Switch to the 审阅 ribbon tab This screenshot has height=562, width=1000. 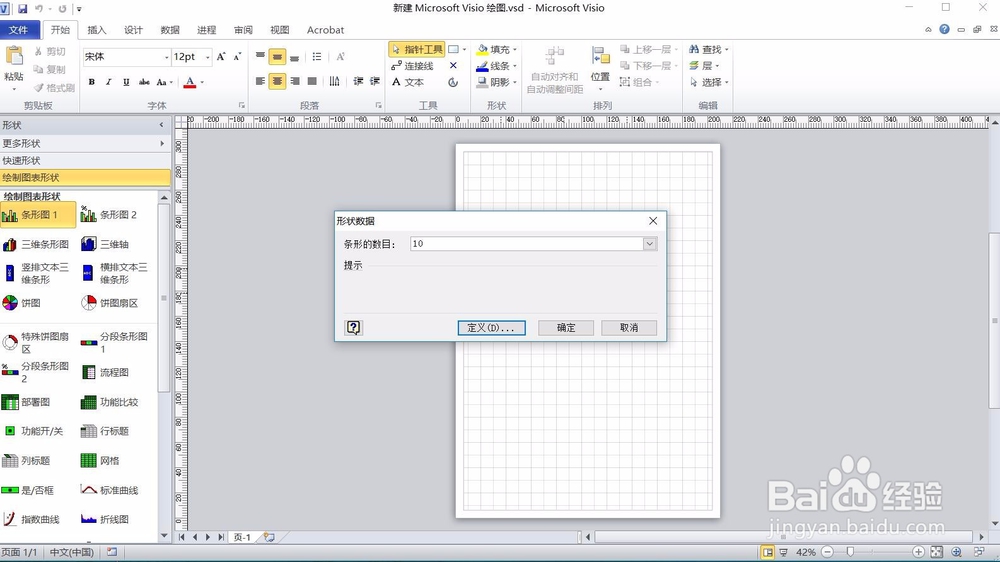(x=243, y=30)
